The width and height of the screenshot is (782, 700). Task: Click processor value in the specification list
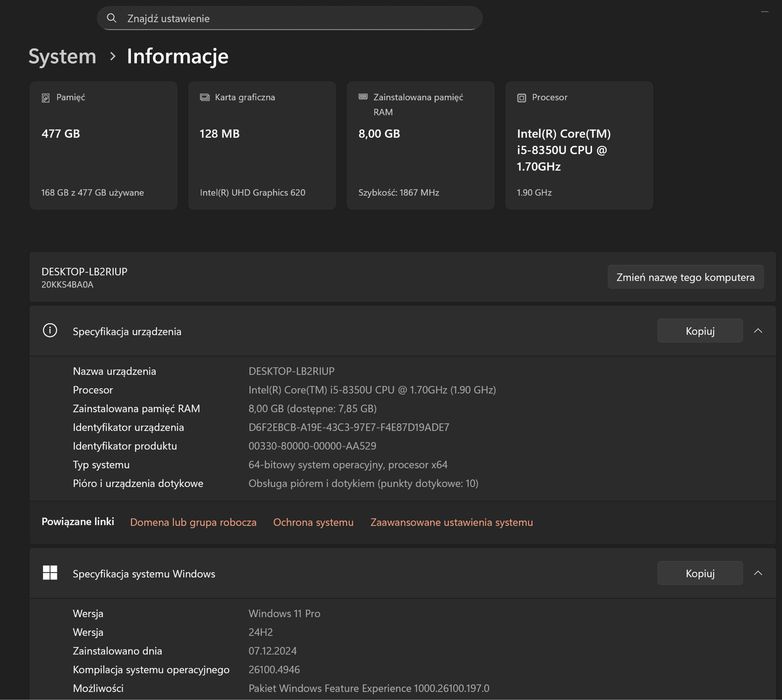tap(372, 390)
